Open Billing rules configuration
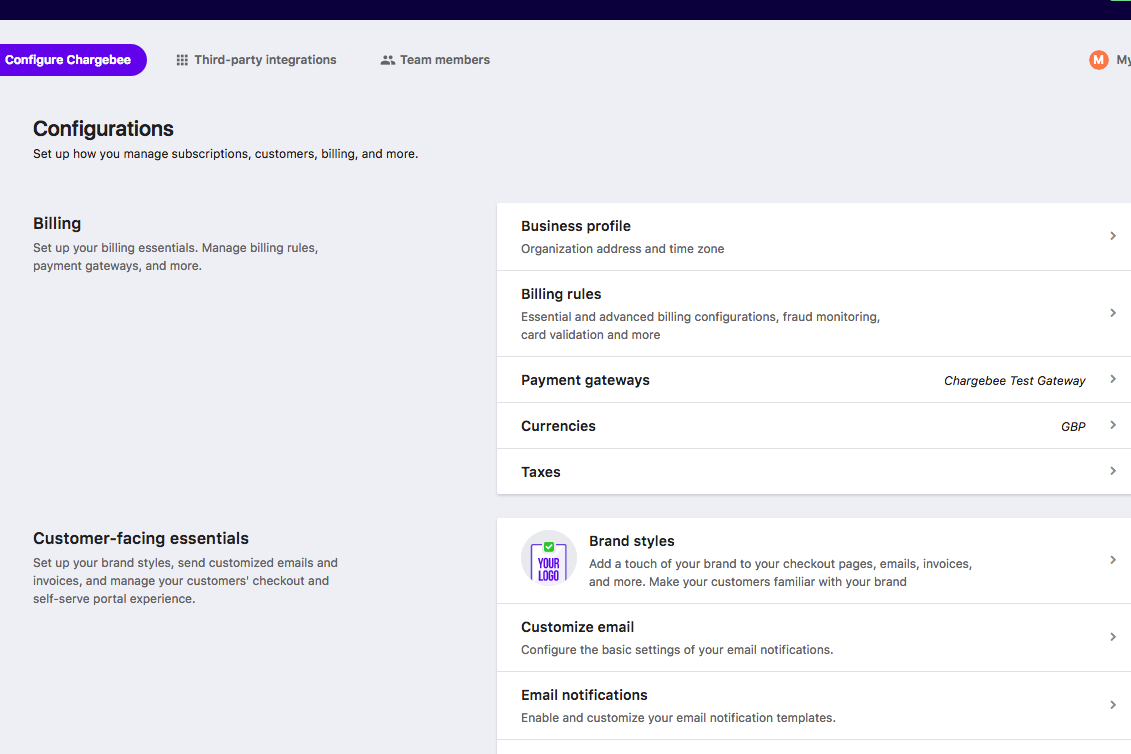1131x754 pixels. point(561,295)
